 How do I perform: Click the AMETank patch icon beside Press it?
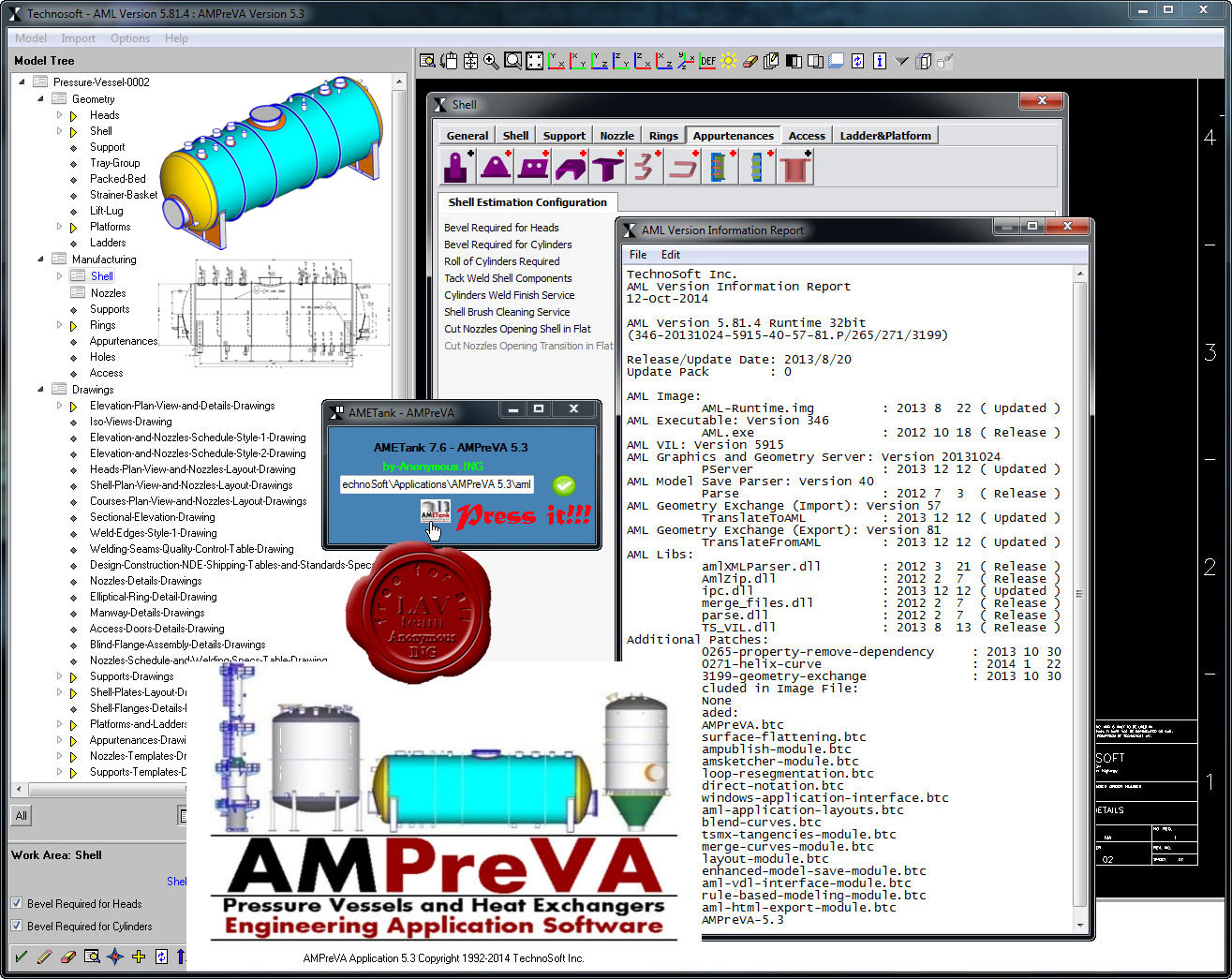(435, 513)
